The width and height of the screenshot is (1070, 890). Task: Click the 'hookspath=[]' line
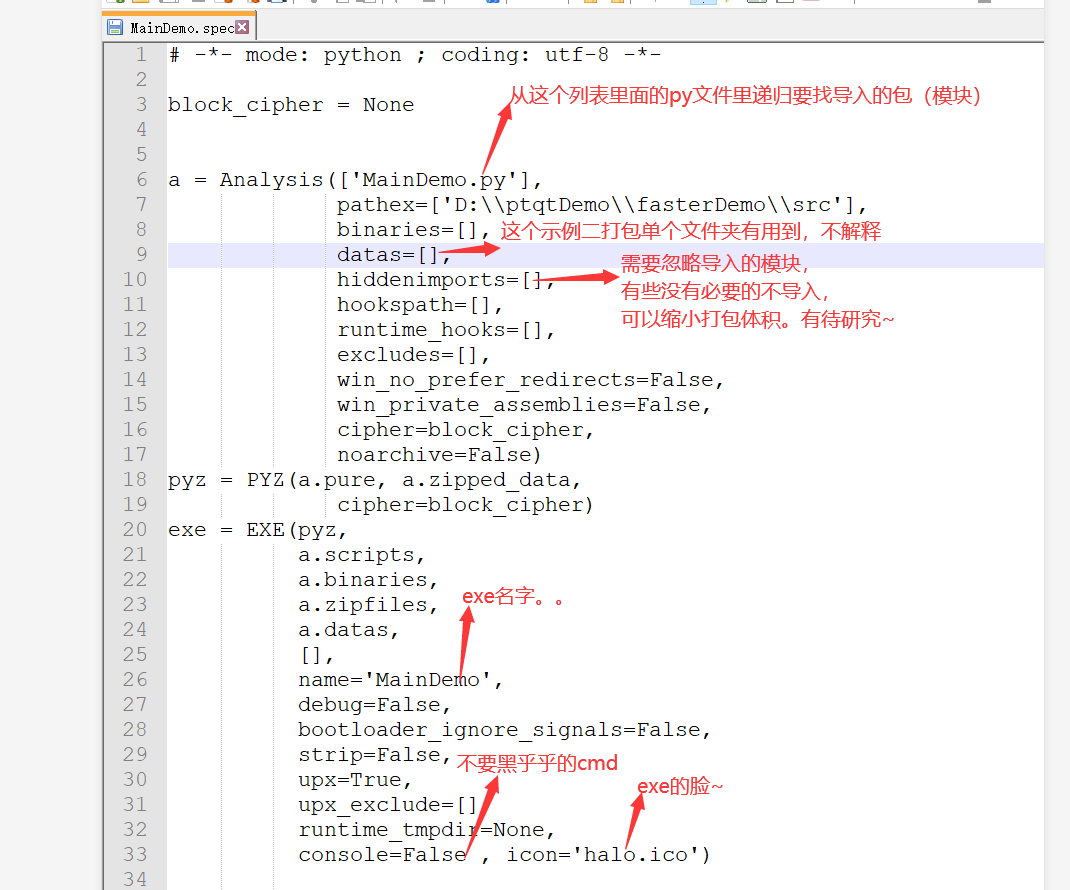(x=420, y=305)
